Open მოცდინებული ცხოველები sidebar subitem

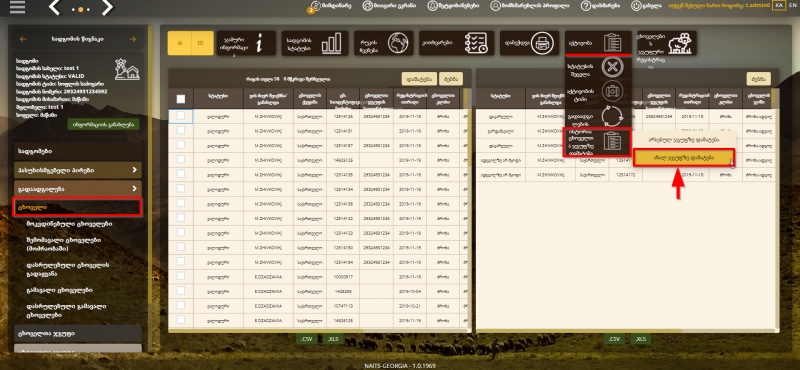(70, 224)
